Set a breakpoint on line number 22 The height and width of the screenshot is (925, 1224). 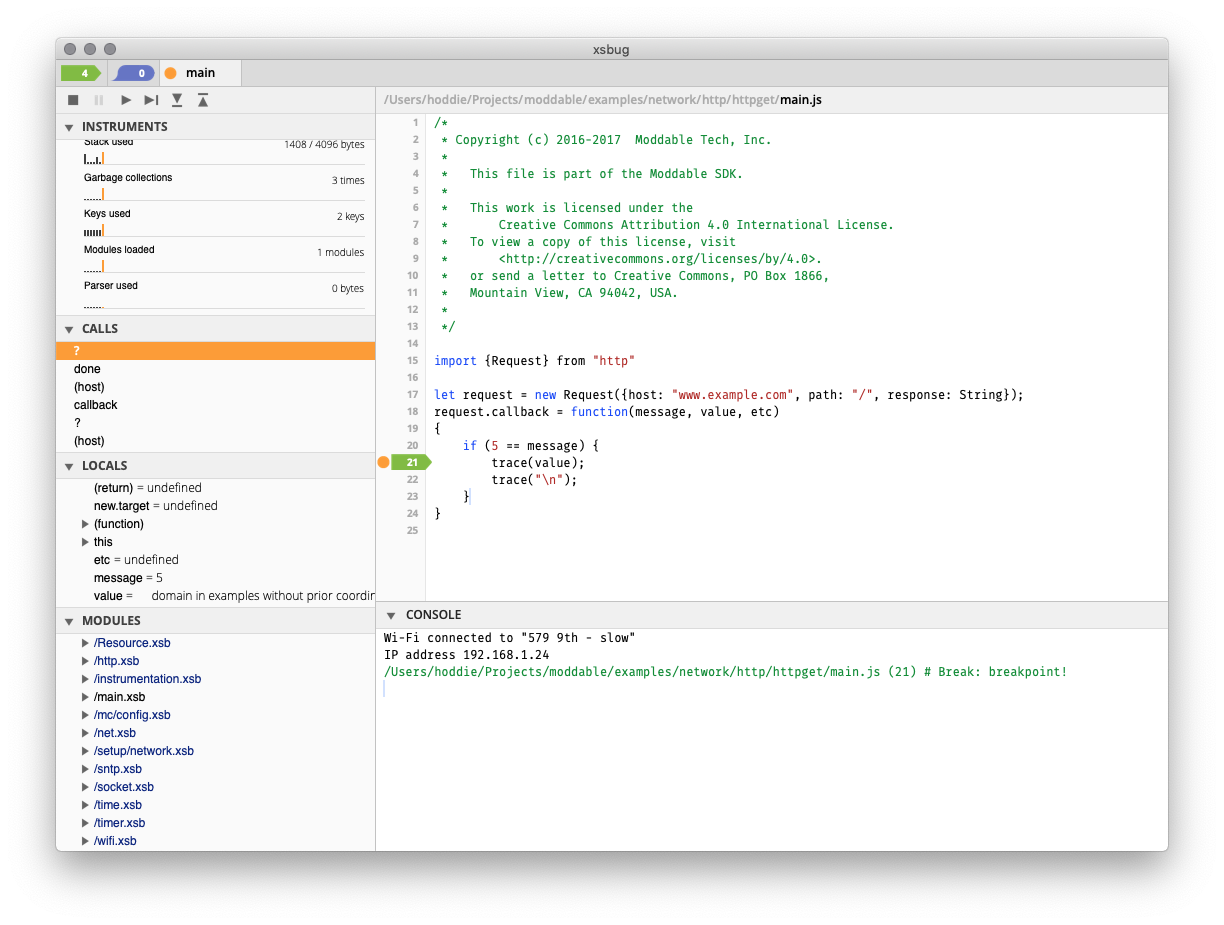(x=412, y=480)
